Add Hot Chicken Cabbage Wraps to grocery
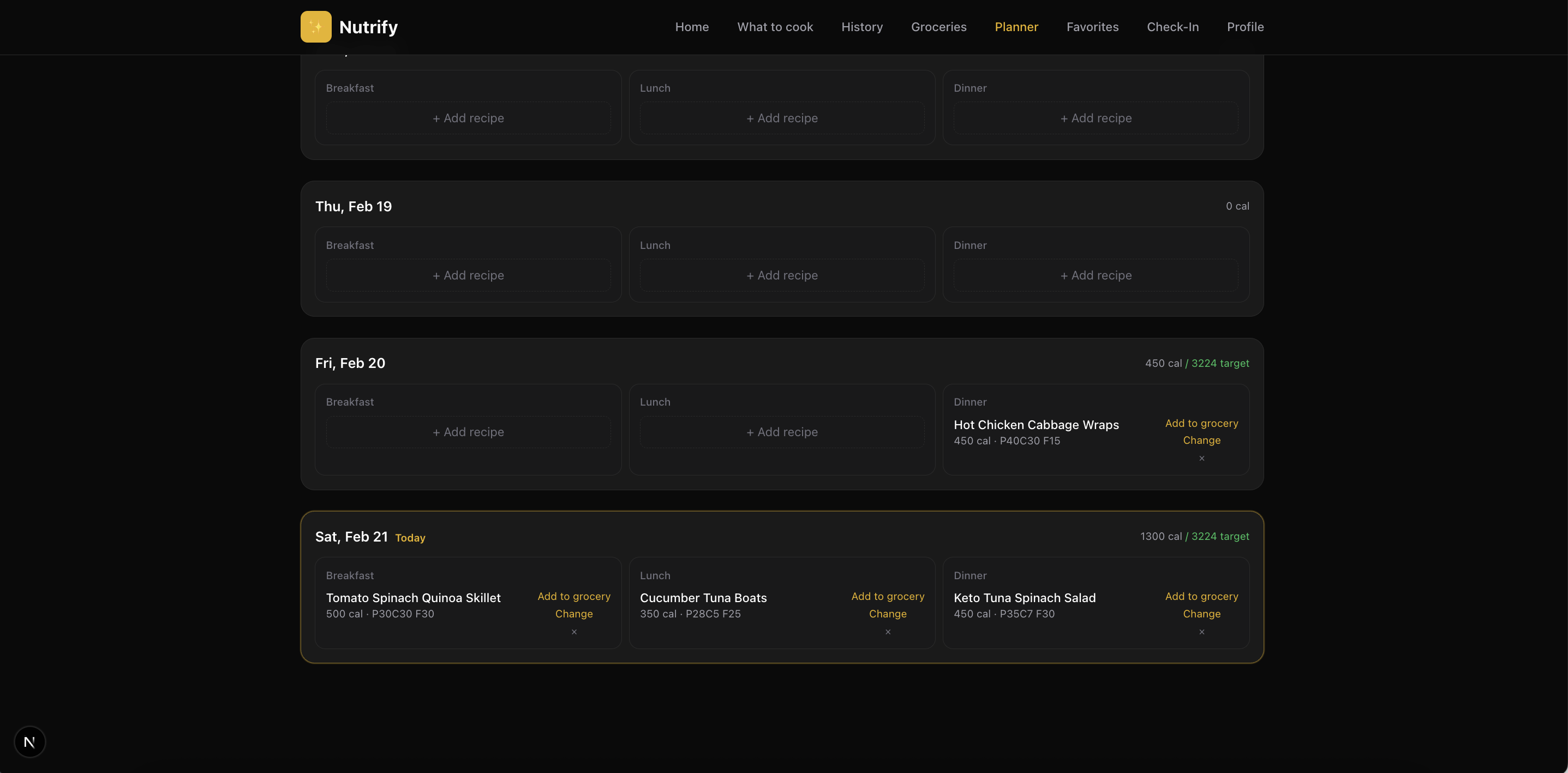This screenshot has height=773, width=1568. pyautogui.click(x=1201, y=424)
